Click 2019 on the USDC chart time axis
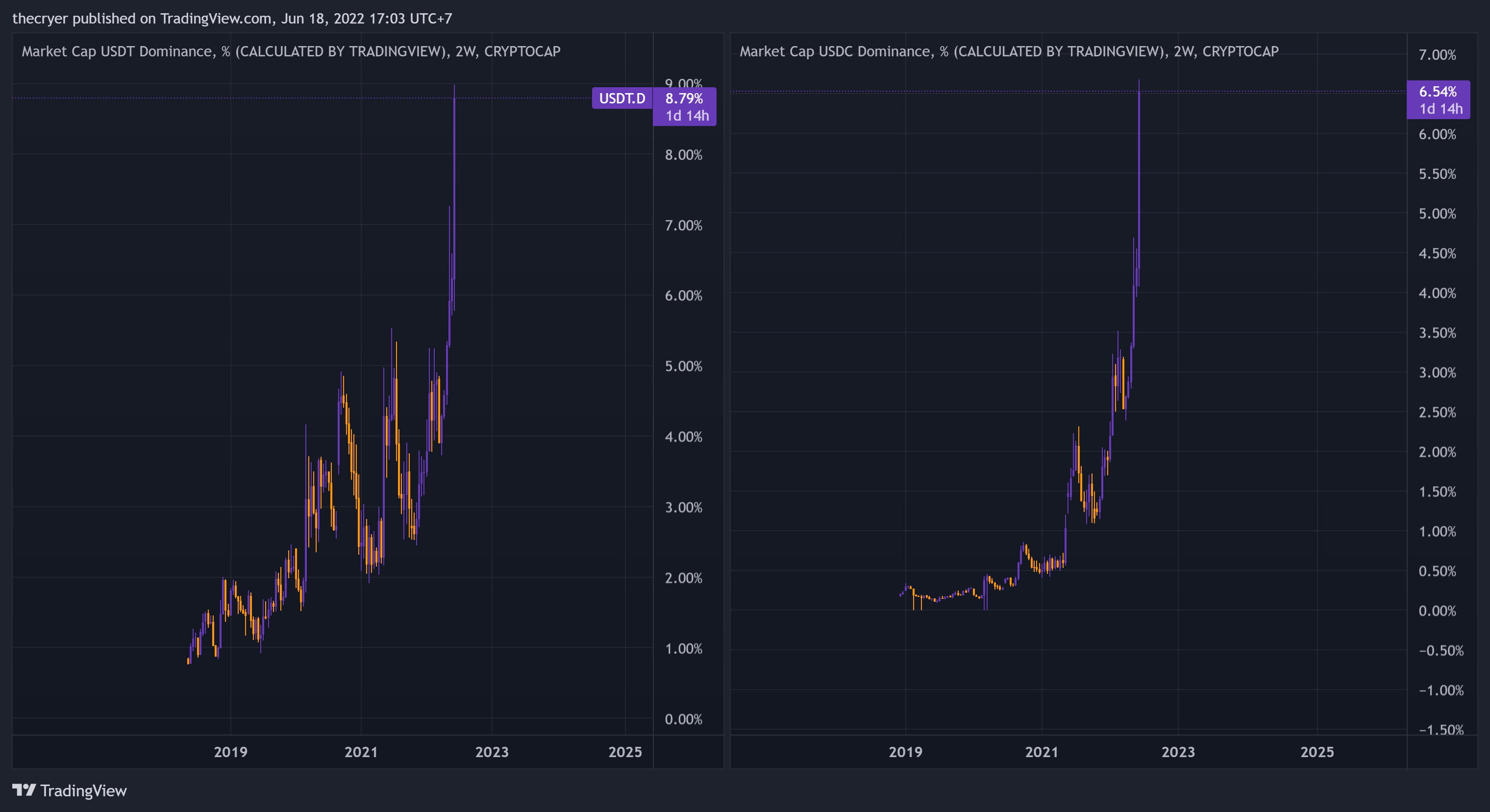 pyautogui.click(x=905, y=752)
